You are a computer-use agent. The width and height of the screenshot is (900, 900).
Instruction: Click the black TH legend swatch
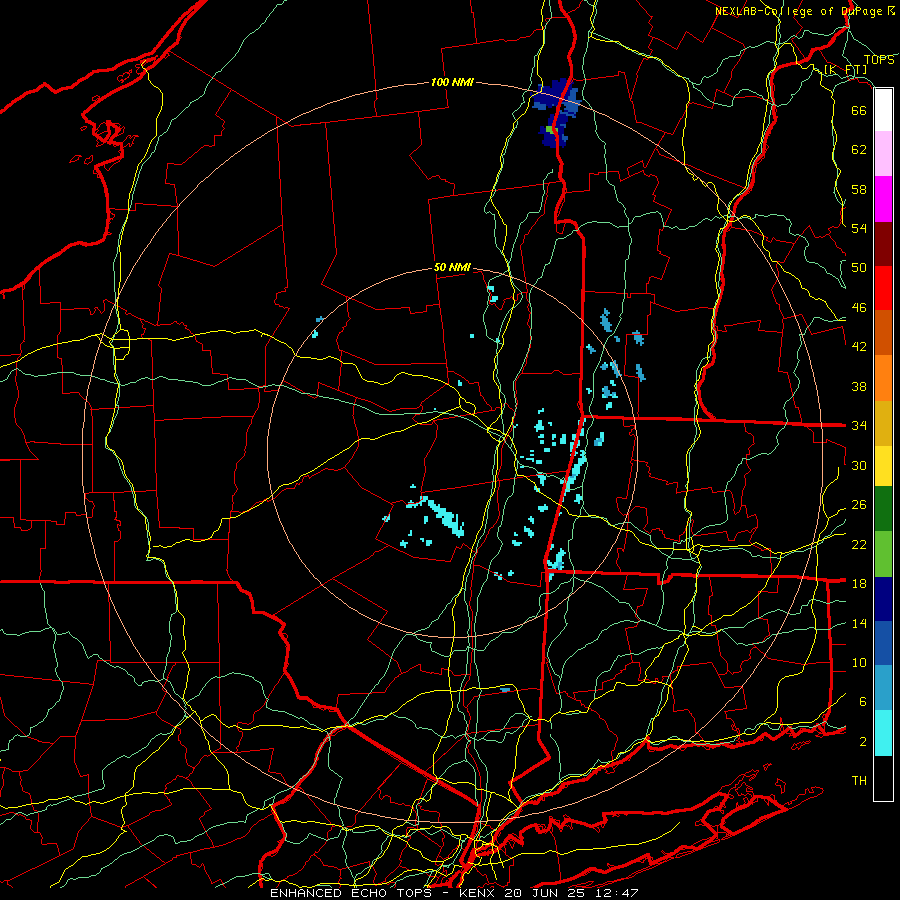tap(883, 778)
